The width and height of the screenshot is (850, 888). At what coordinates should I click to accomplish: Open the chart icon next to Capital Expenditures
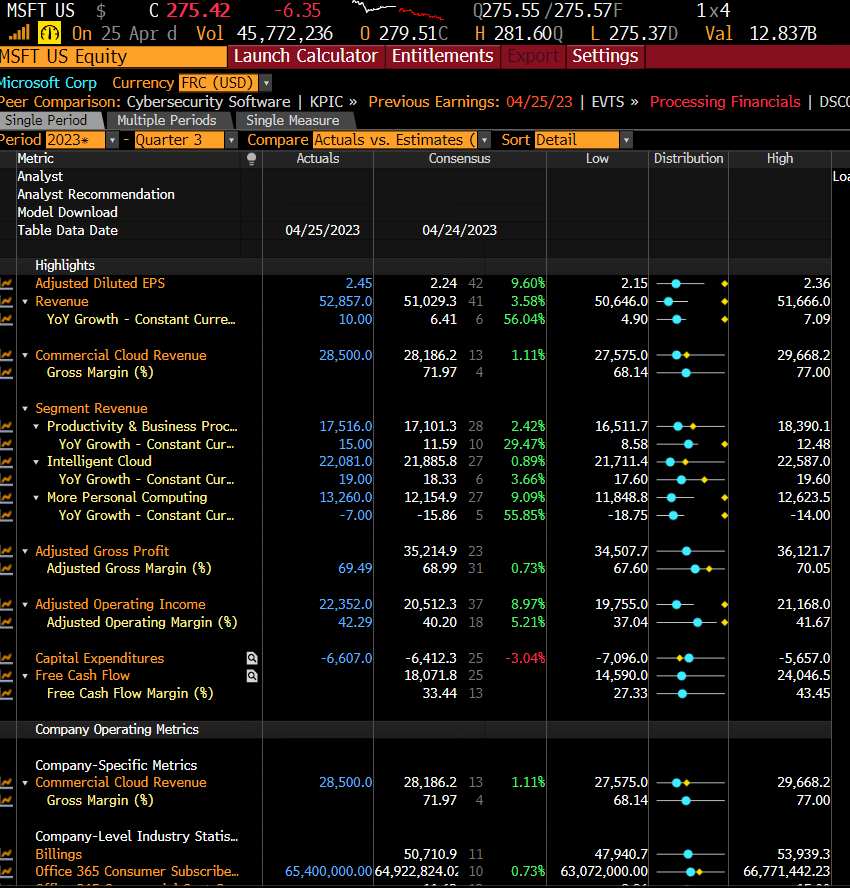pos(6,658)
